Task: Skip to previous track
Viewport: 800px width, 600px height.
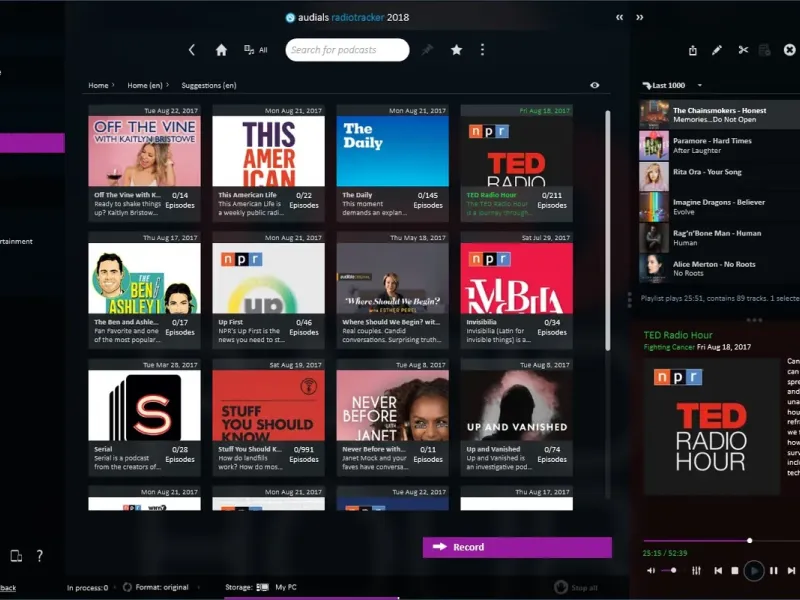Action: (x=718, y=570)
